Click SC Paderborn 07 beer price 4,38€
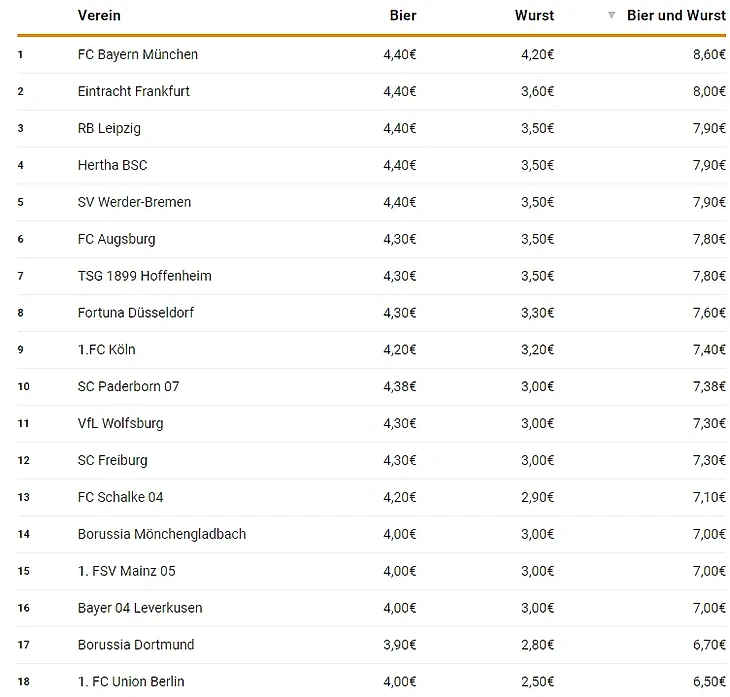Viewport: 730px width, 697px height. [x=399, y=387]
